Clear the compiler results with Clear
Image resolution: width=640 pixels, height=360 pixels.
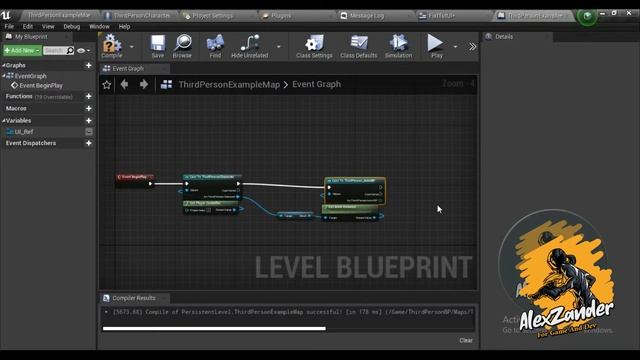pos(466,340)
